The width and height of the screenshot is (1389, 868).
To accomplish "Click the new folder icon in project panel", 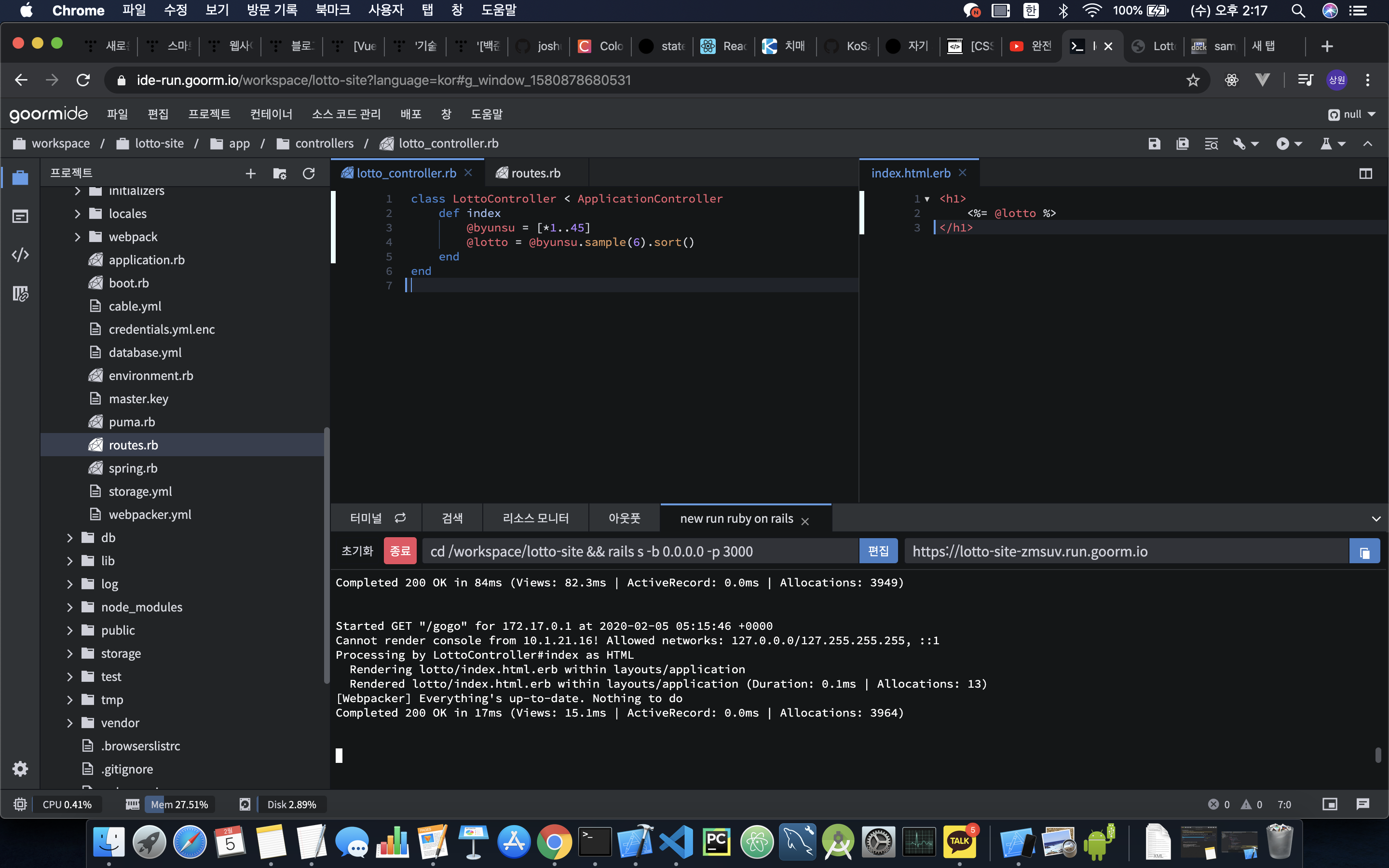I will [280, 174].
